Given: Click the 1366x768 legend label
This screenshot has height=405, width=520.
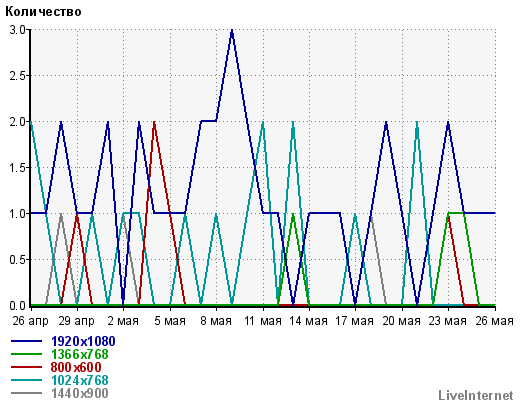Looking at the screenshot, I should point(80,354).
